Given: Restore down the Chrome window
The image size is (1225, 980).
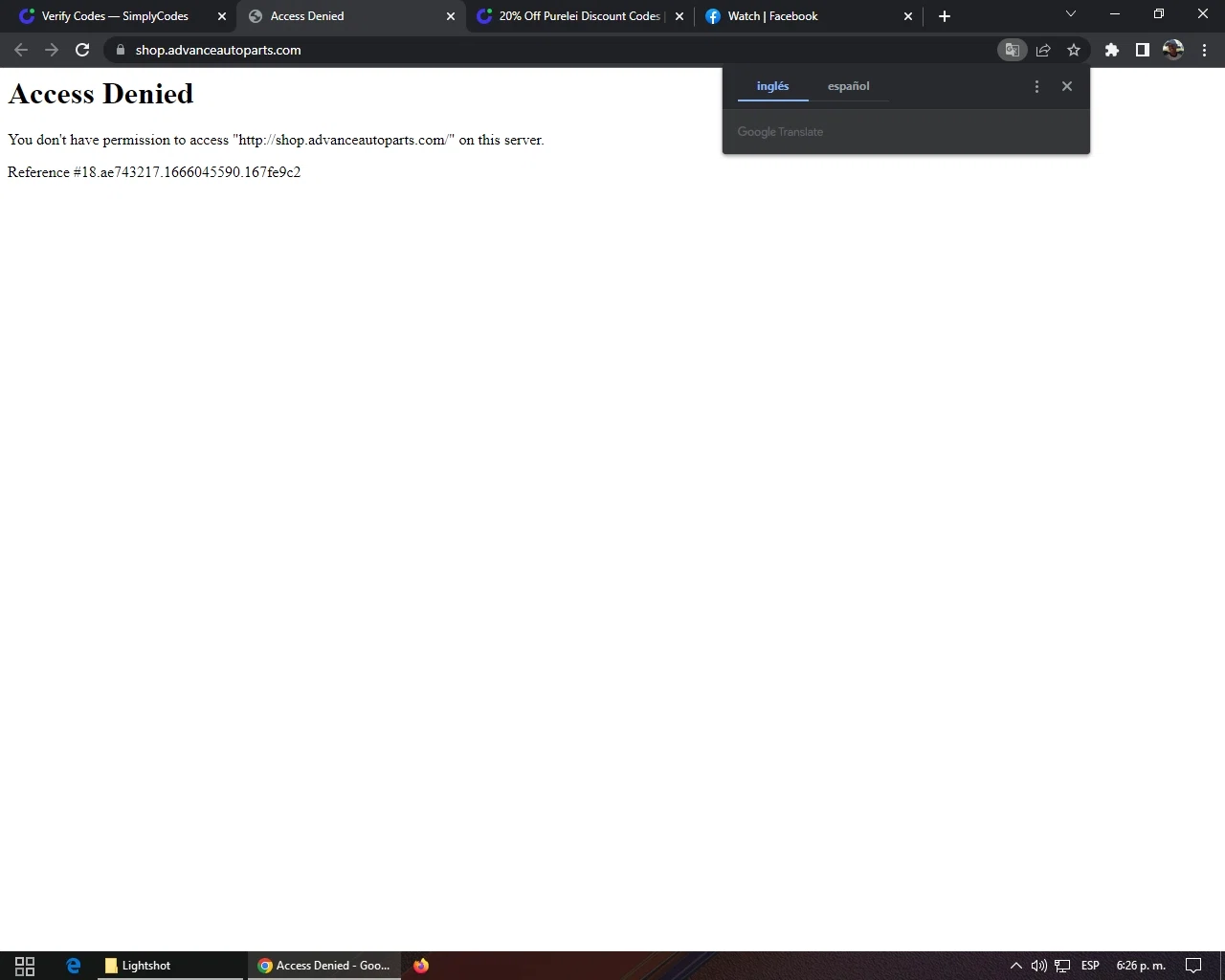Looking at the screenshot, I should [1159, 14].
